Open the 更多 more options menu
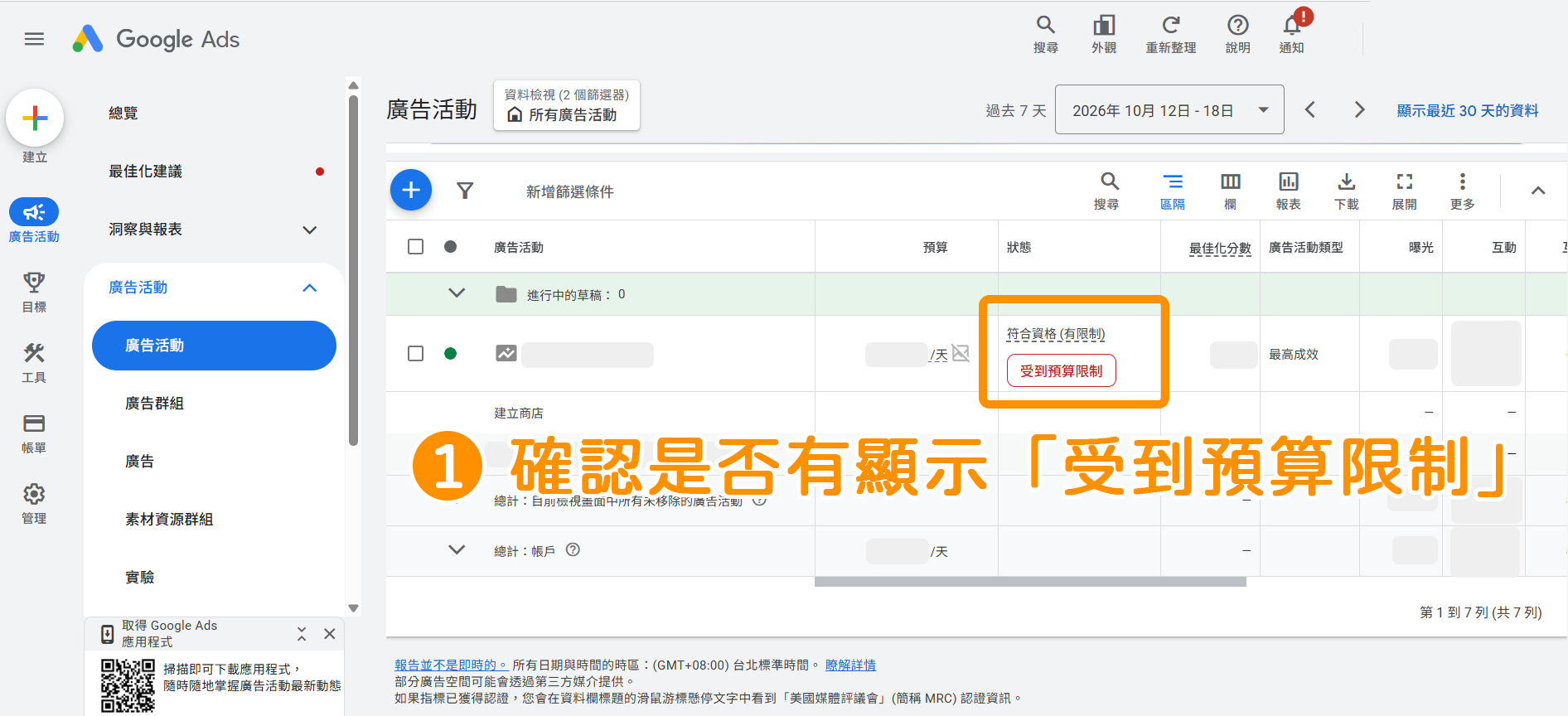The height and width of the screenshot is (716, 1568). (x=1463, y=191)
